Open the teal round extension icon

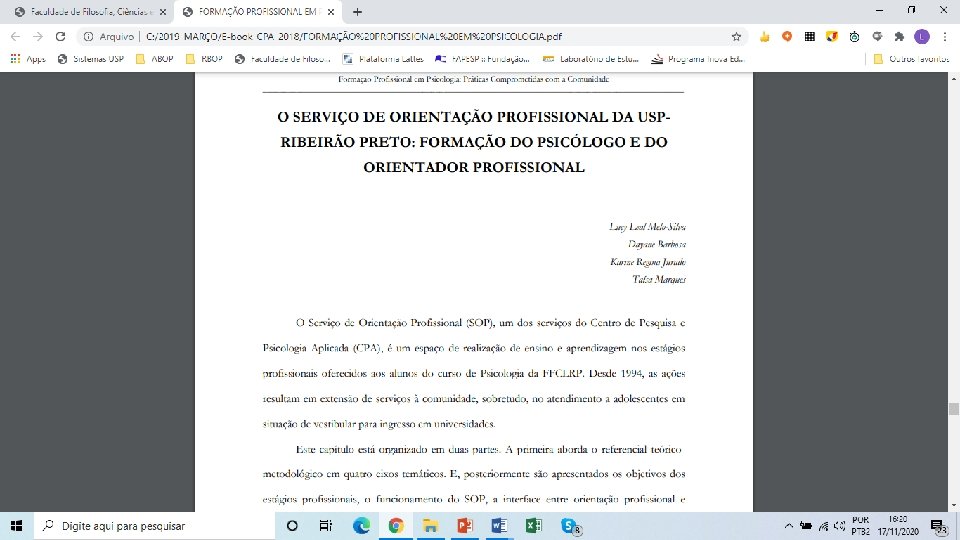[854, 37]
